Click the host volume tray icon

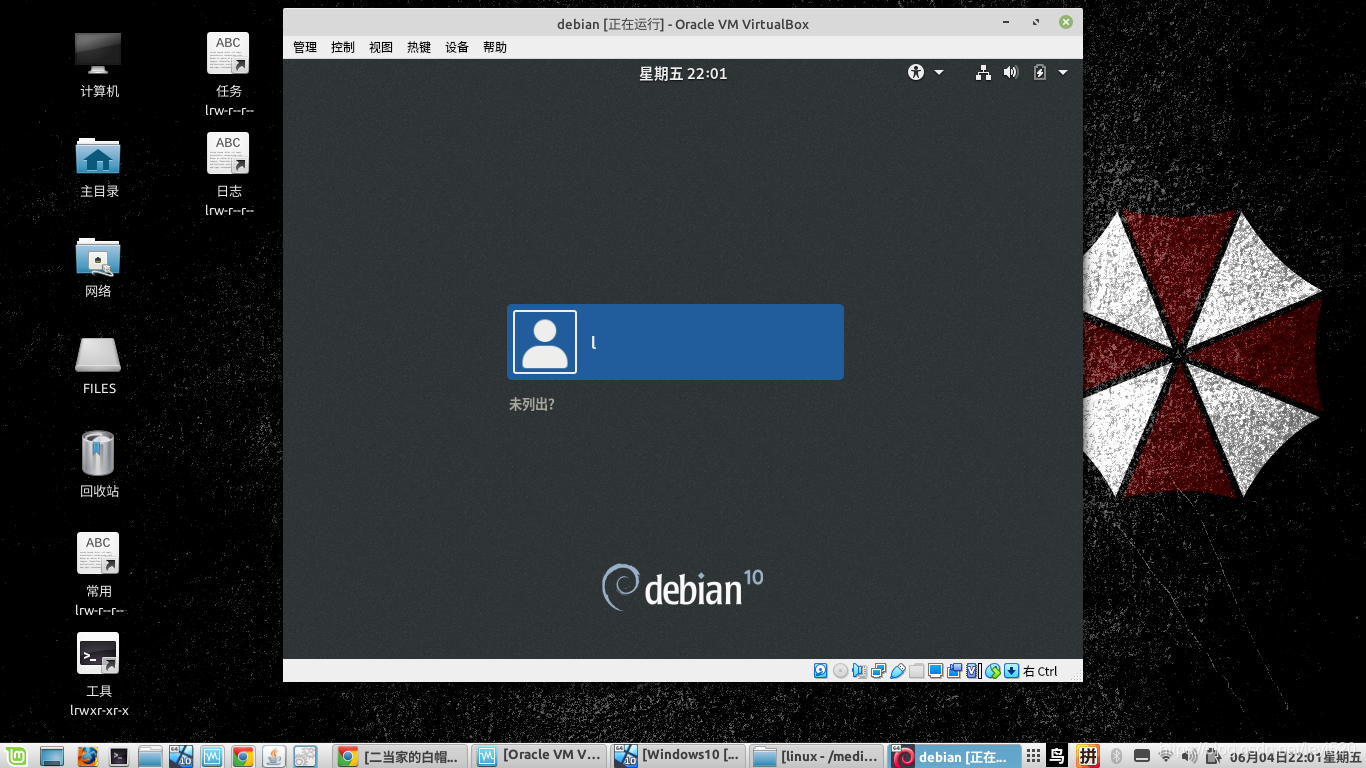[1190, 757]
